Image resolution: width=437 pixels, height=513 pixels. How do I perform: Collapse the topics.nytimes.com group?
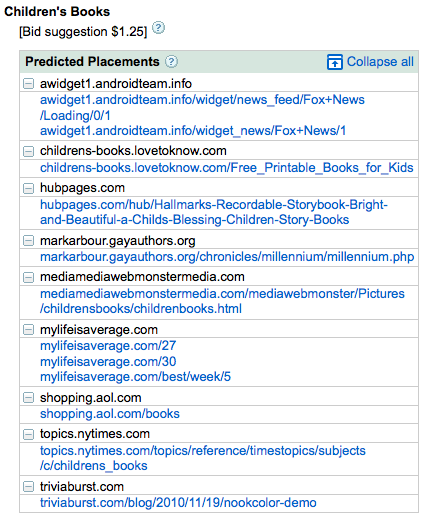[x=29, y=434]
